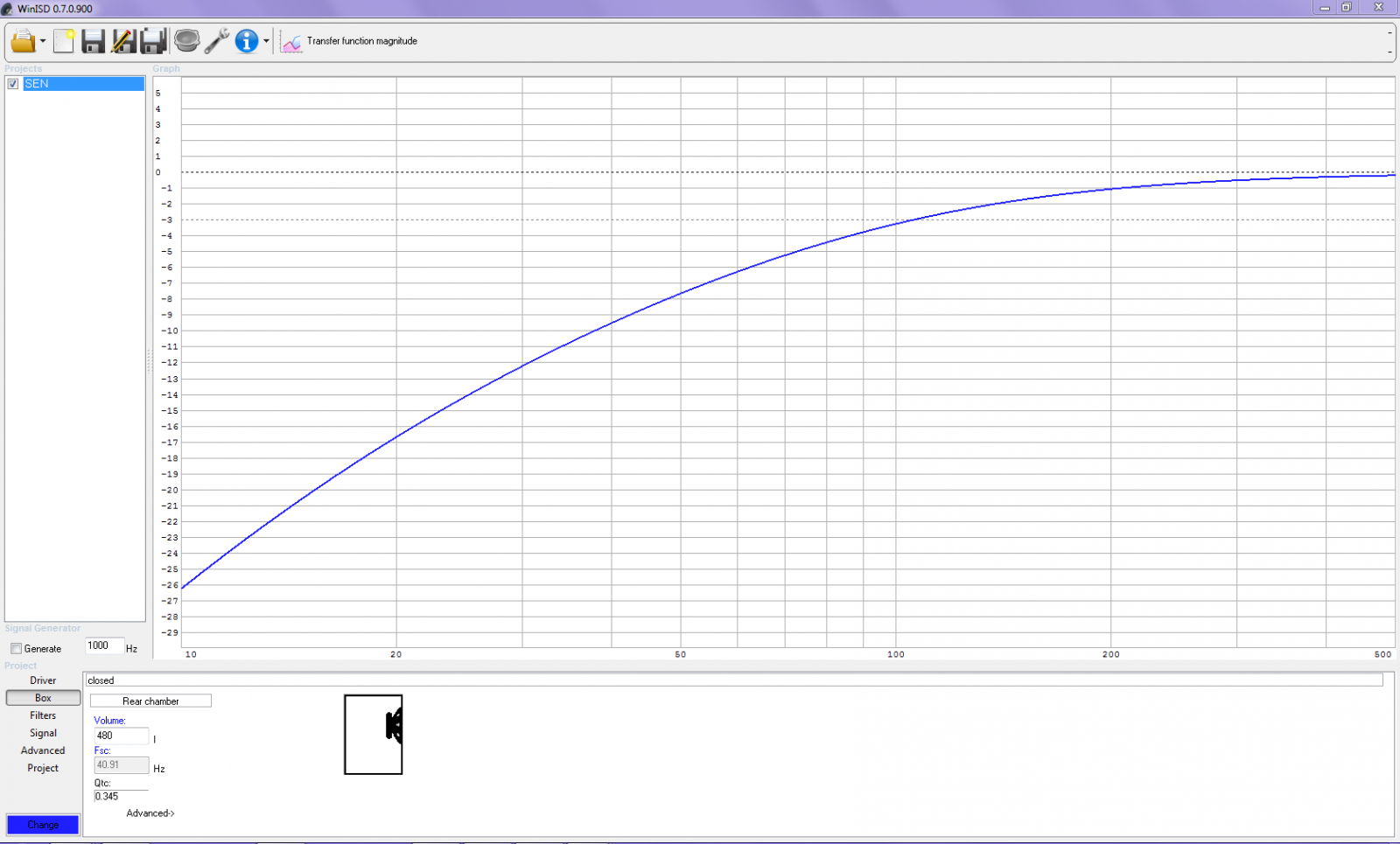Expand the info icon dropdown arrow

click(x=266, y=42)
